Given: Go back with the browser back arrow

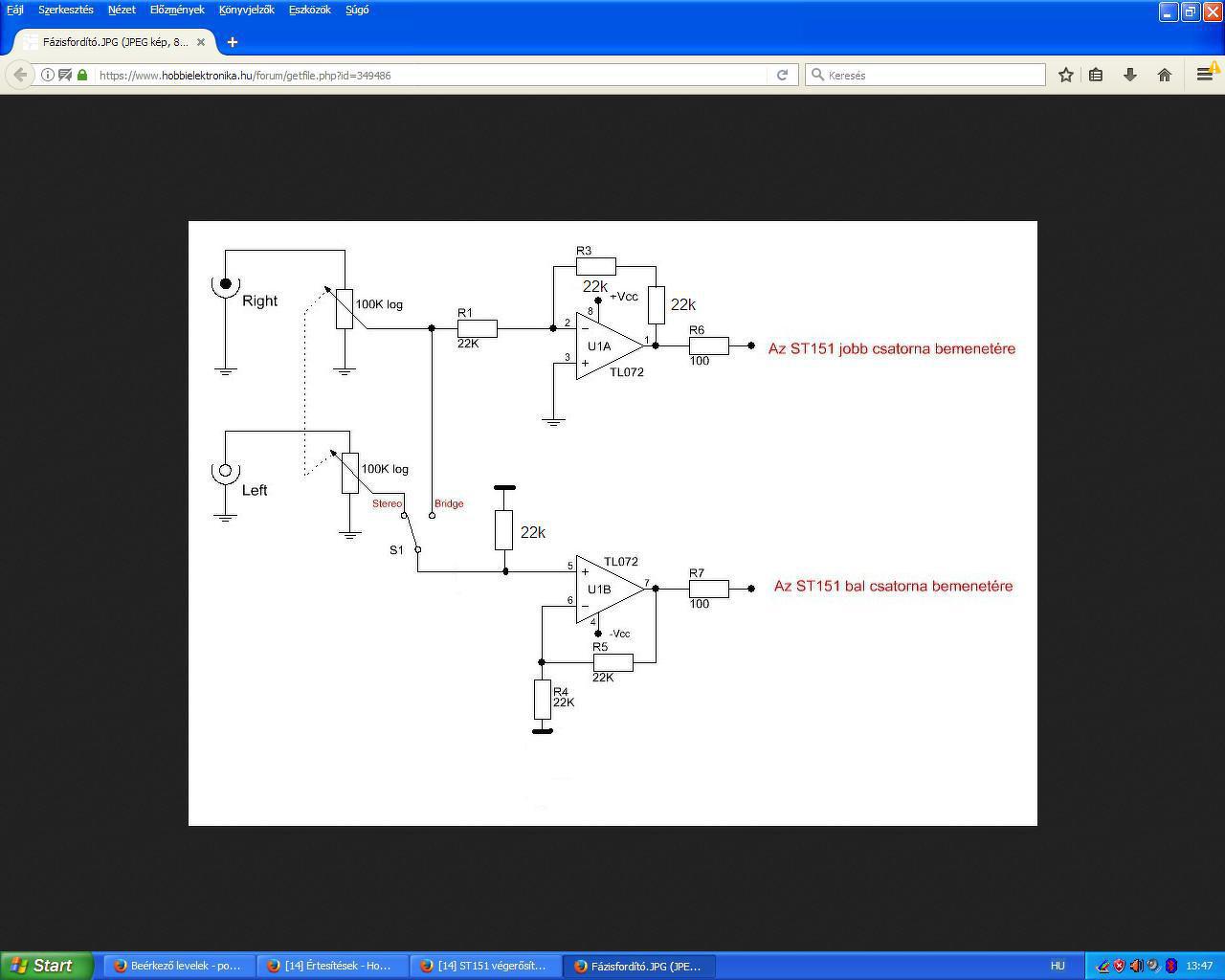Looking at the screenshot, I should coord(20,75).
